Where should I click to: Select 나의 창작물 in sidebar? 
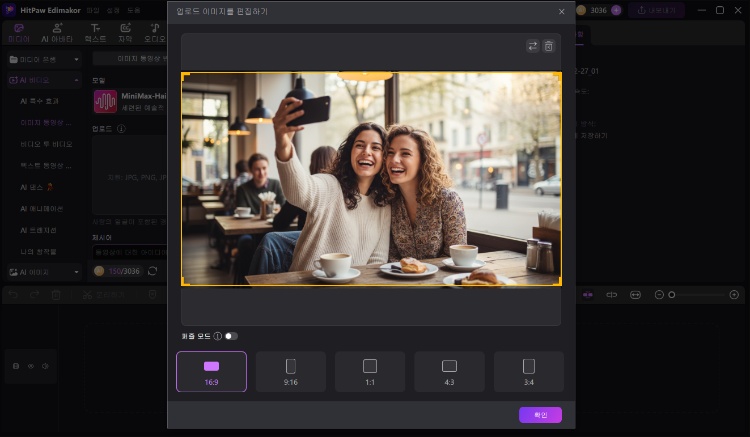(x=38, y=251)
